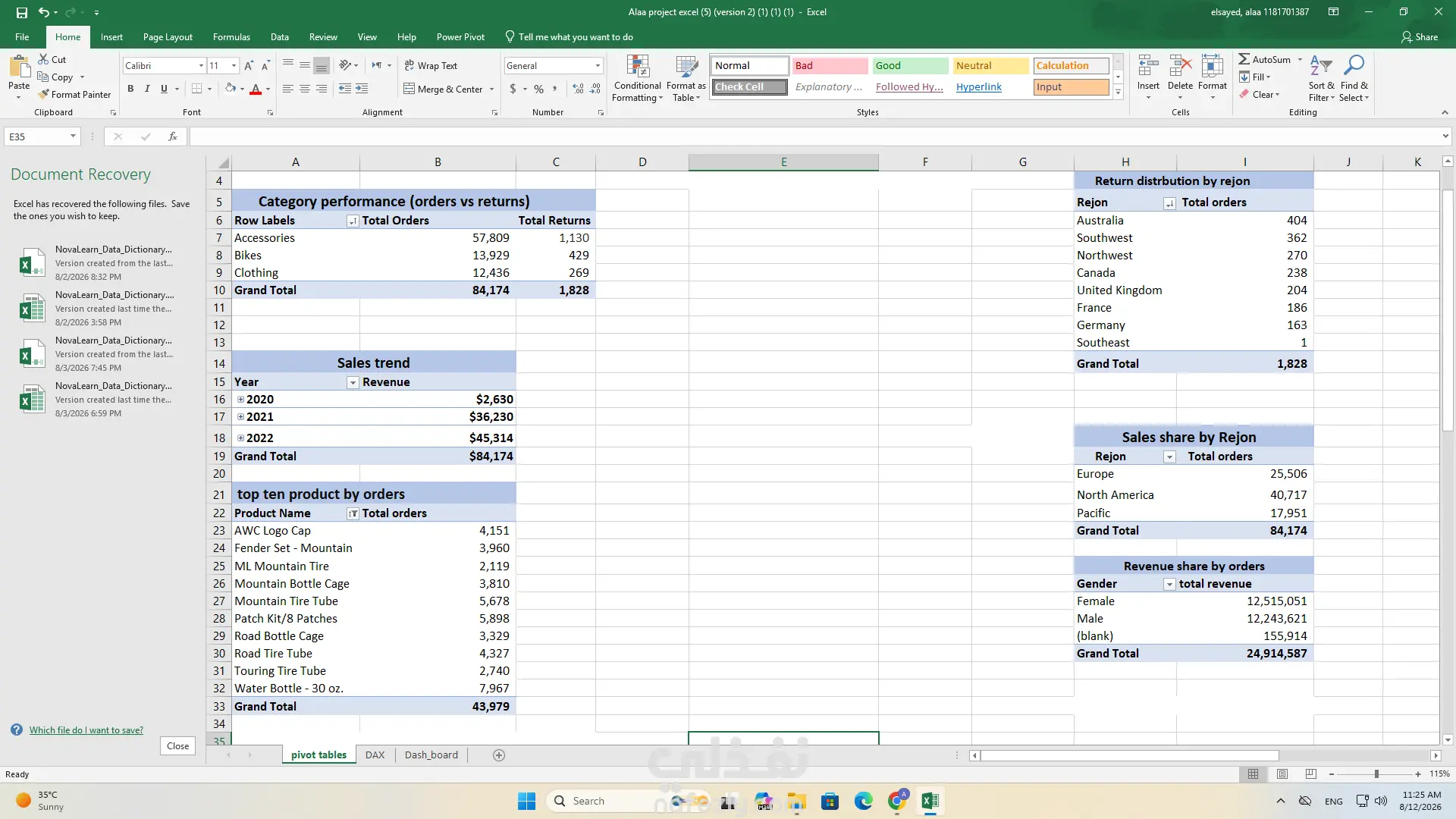Screen dimensions: 1456x819
Task: Toggle Underline formatting
Action: coord(164,89)
